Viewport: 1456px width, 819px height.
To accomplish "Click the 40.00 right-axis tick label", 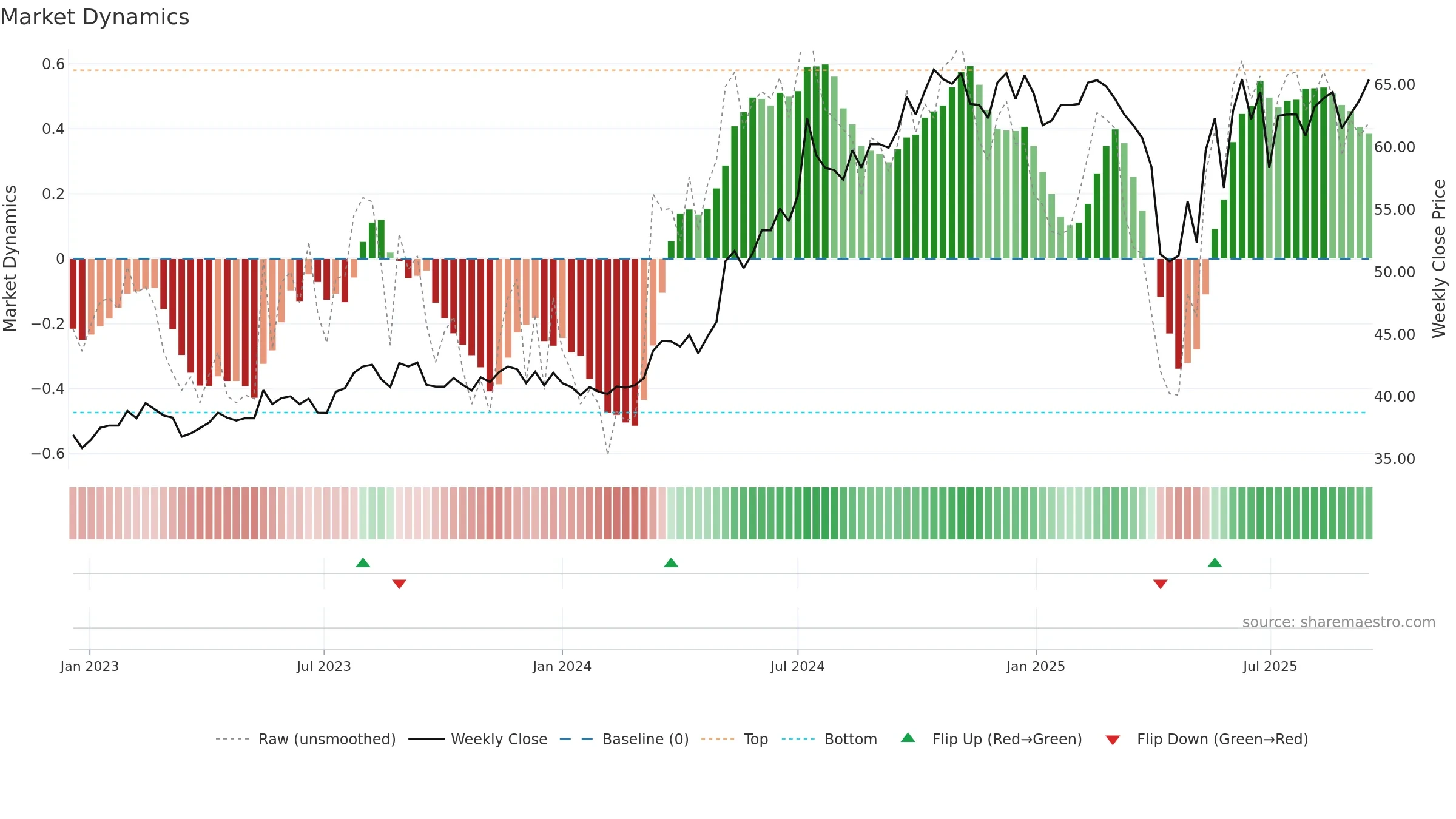I will tap(1395, 396).
